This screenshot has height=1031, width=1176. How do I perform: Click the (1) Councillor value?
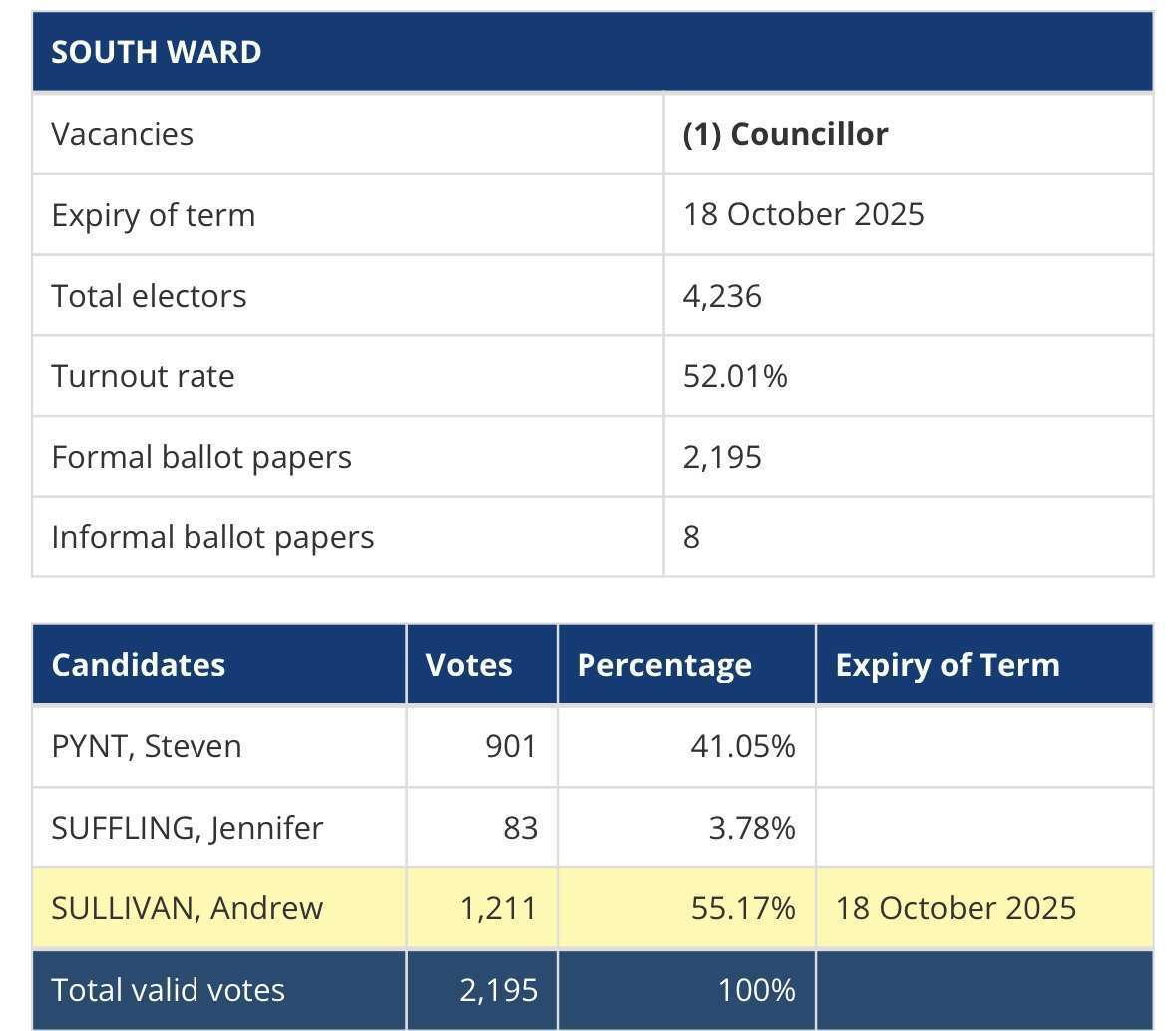(x=785, y=135)
